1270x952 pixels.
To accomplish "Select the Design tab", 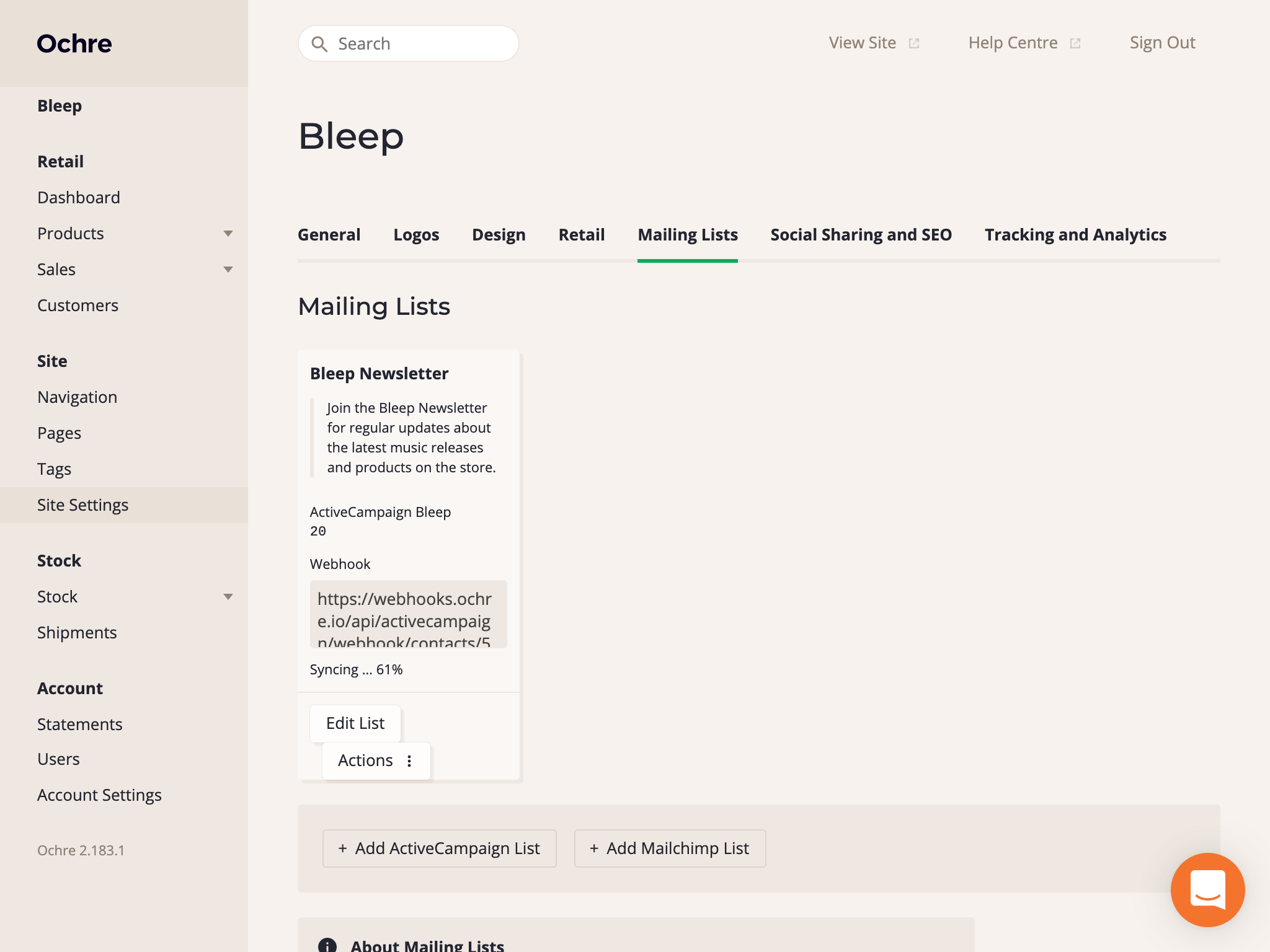I will [499, 235].
